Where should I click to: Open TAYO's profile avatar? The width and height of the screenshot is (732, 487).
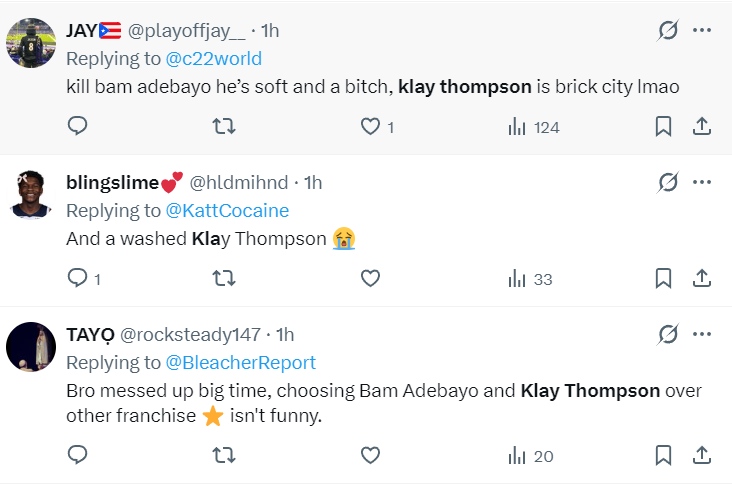pos(31,347)
